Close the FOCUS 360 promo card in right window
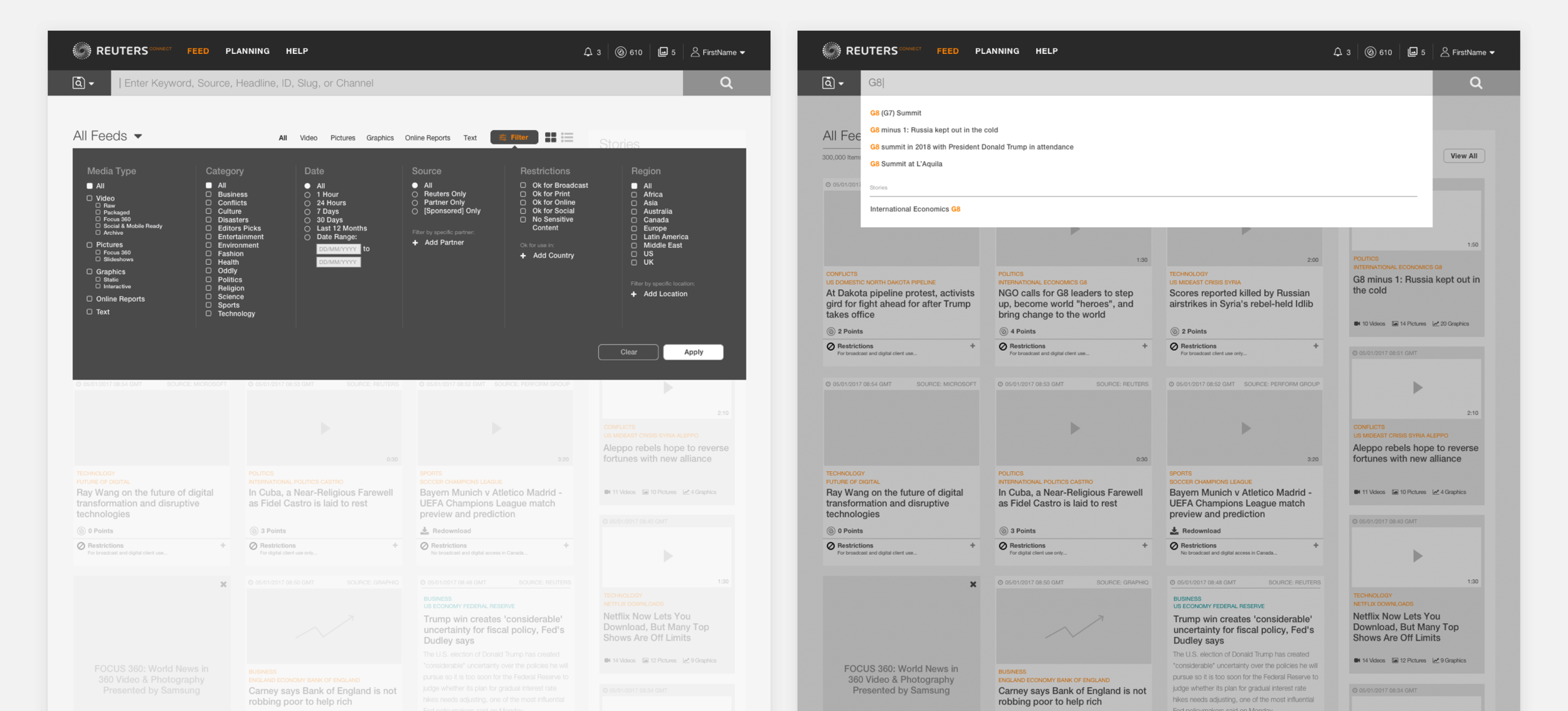The width and height of the screenshot is (1568, 711). coord(973,584)
